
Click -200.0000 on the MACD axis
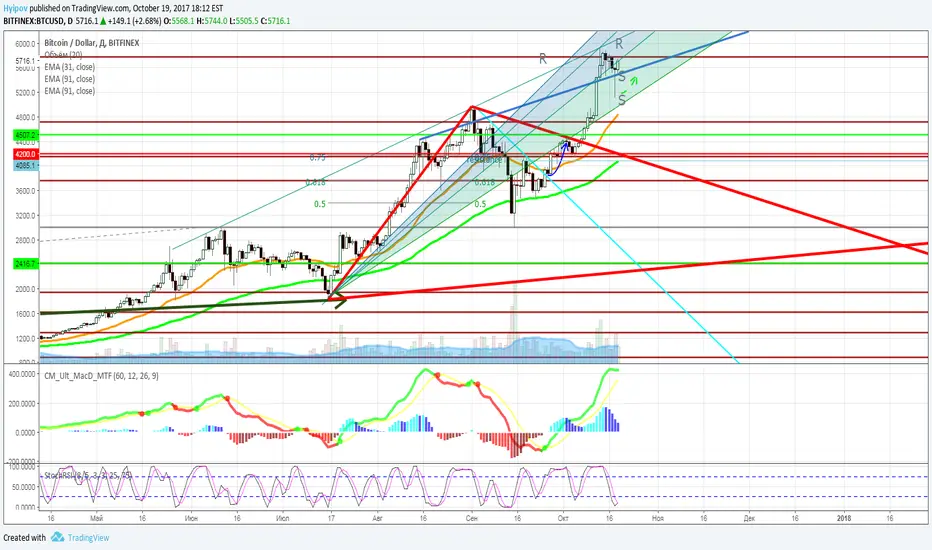(21, 462)
